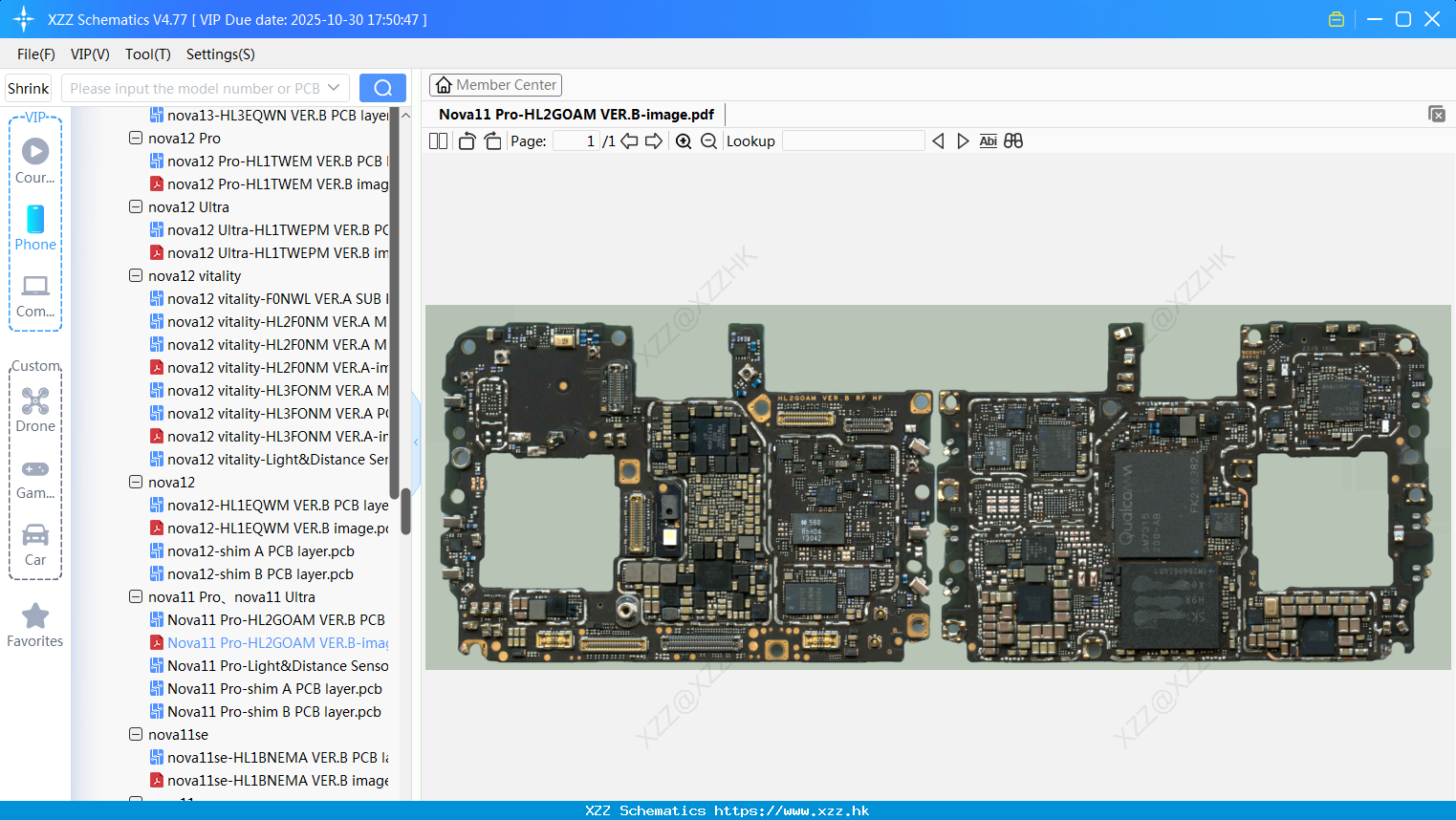
Task: Toggle the Abi text match option
Action: point(989,141)
